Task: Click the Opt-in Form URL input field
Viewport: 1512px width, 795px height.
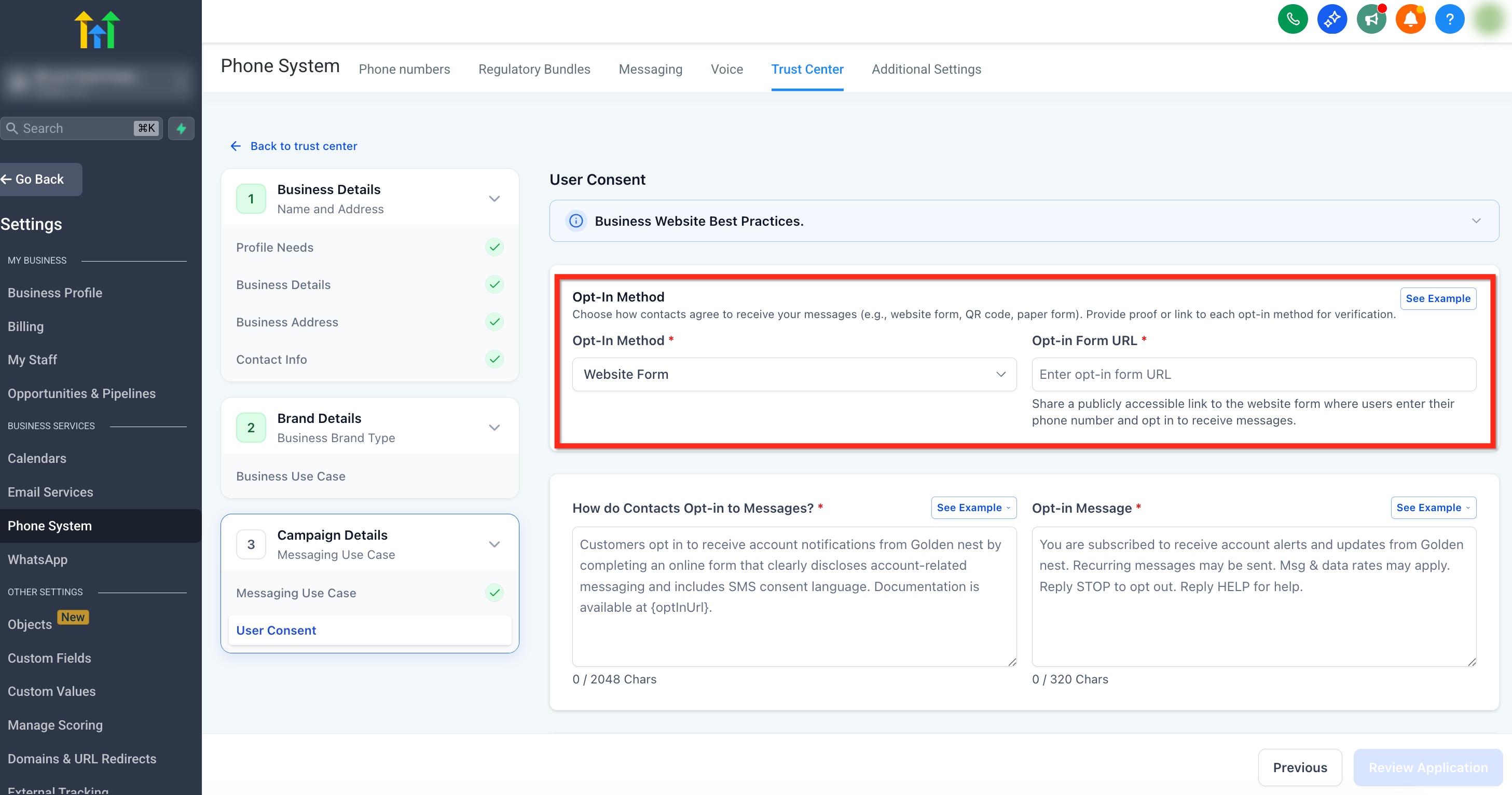Action: pos(1253,375)
